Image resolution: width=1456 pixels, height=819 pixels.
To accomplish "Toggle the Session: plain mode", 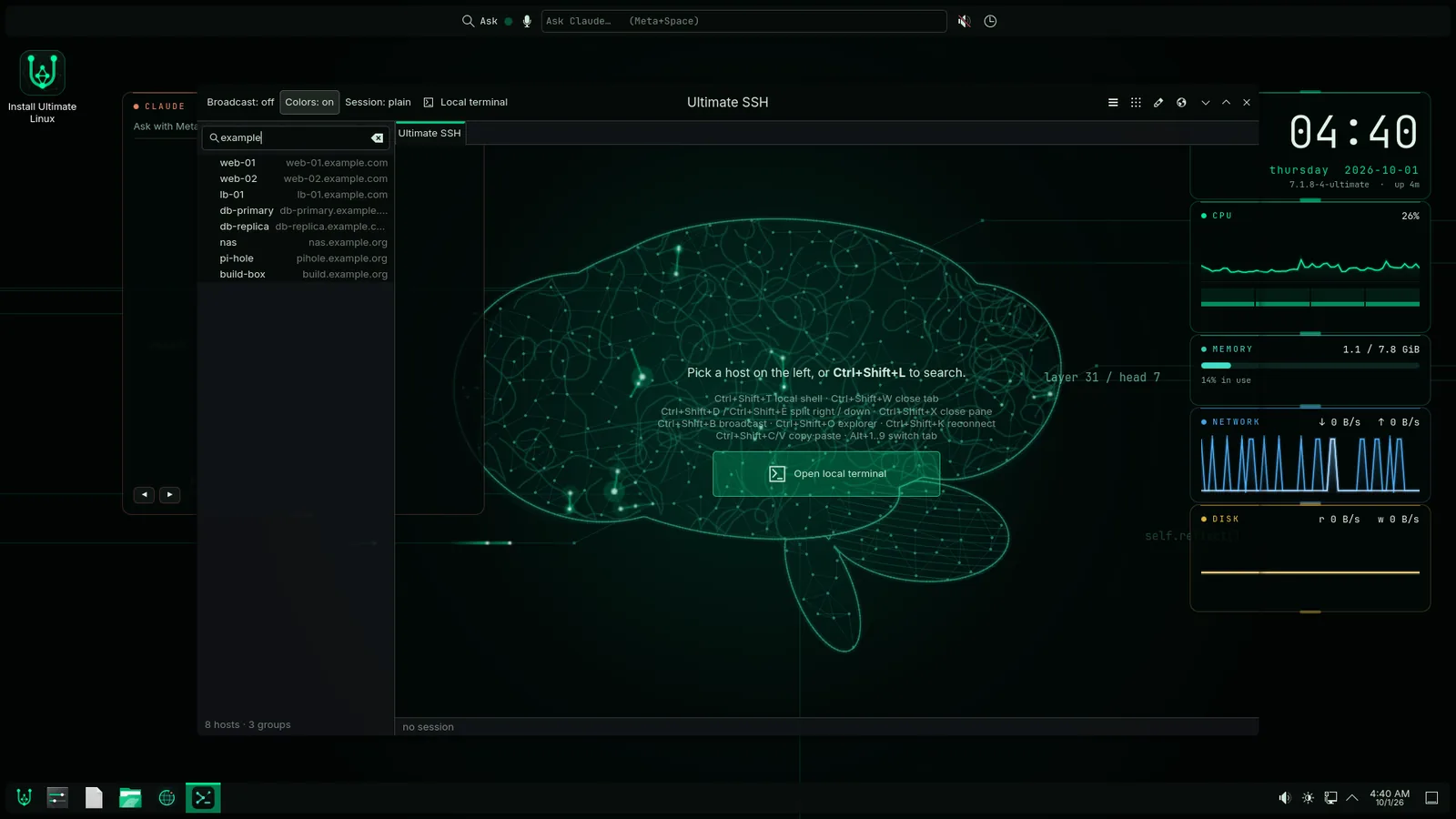I will tap(378, 103).
